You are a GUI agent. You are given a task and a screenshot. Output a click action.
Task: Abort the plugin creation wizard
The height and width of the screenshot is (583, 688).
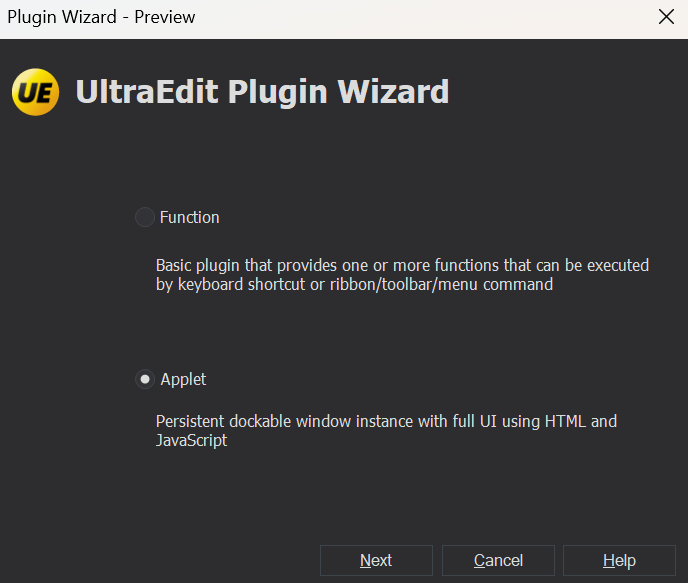click(x=498, y=560)
